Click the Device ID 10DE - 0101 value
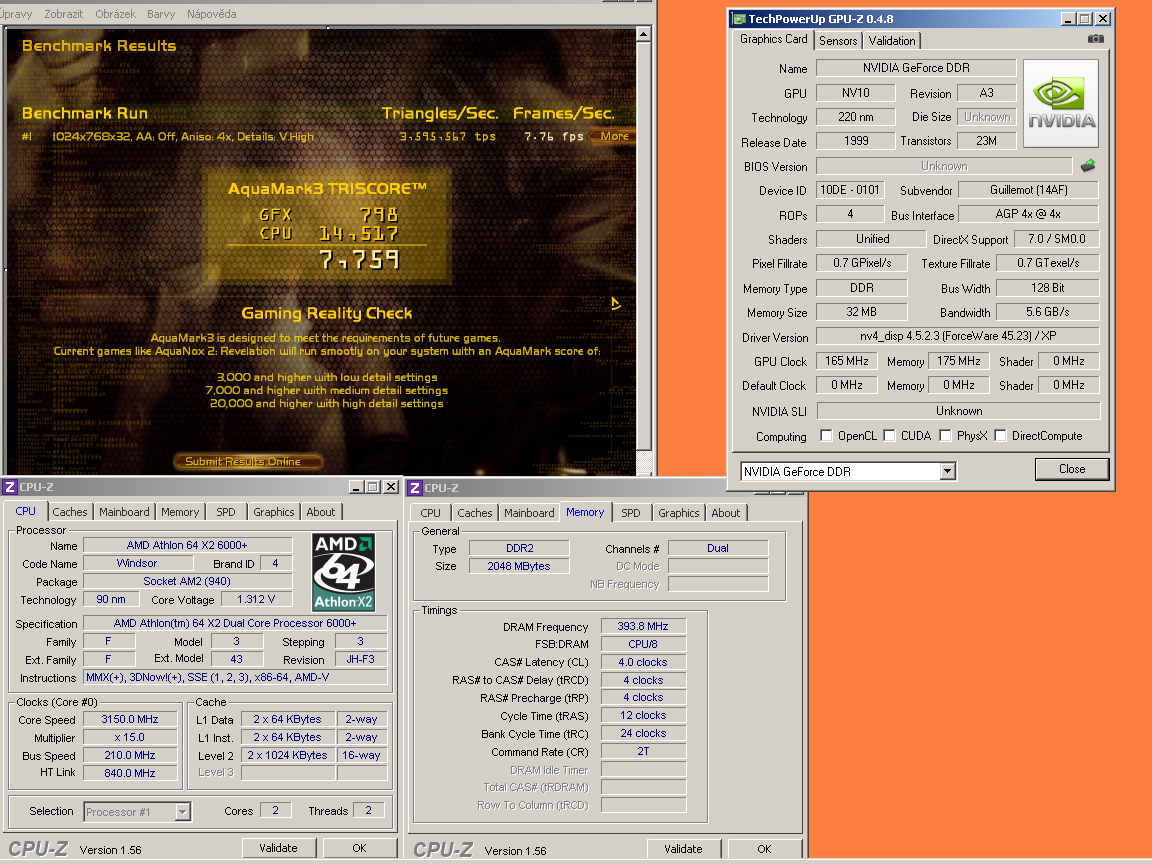 pyautogui.click(x=850, y=190)
